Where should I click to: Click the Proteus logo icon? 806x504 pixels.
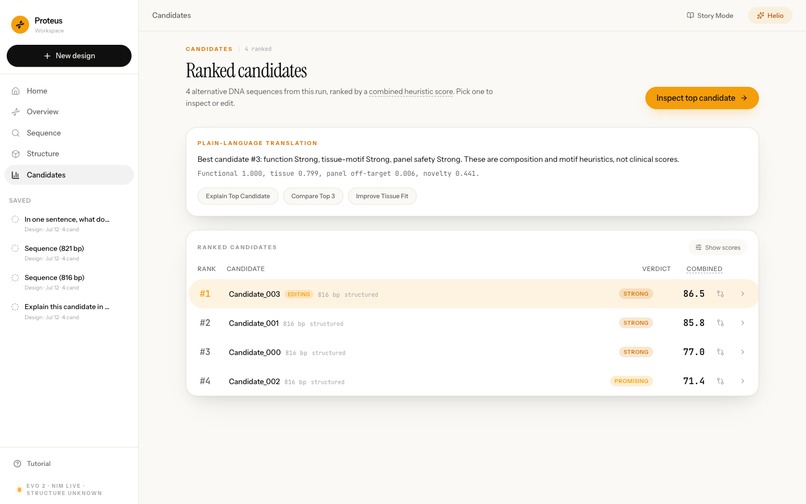point(20,24)
